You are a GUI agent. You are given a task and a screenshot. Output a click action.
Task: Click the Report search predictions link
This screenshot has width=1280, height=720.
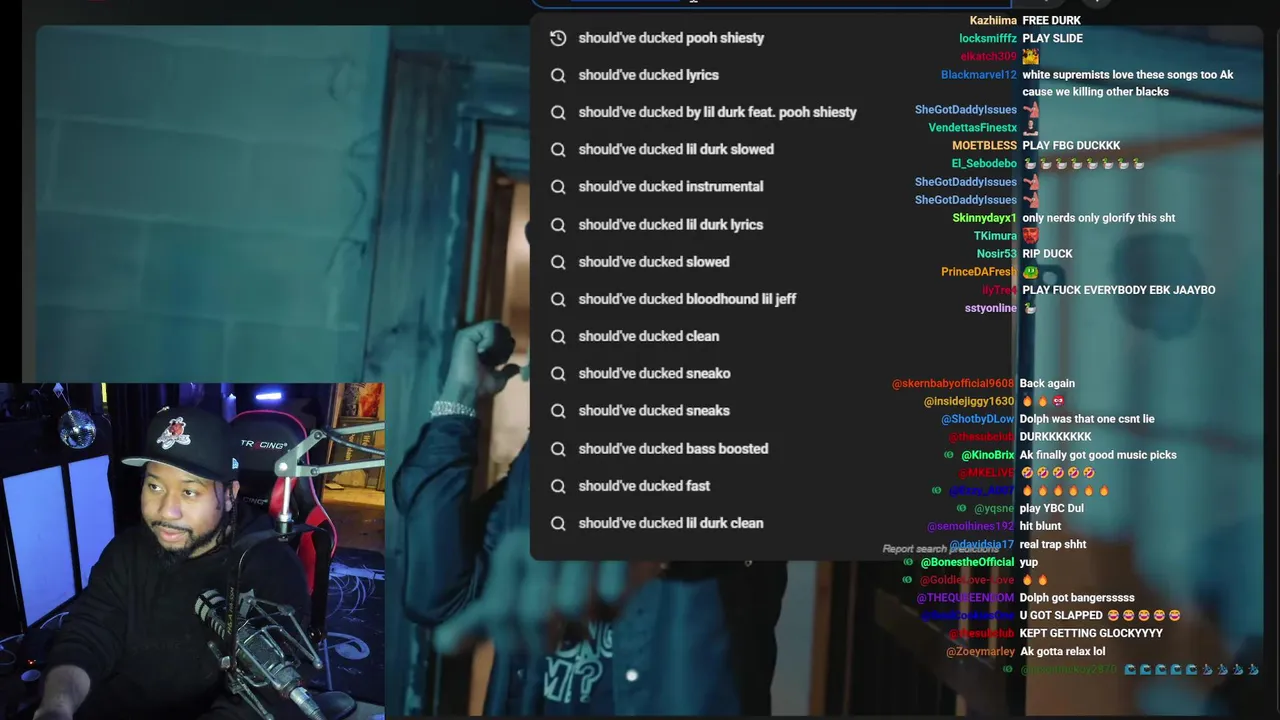point(940,549)
